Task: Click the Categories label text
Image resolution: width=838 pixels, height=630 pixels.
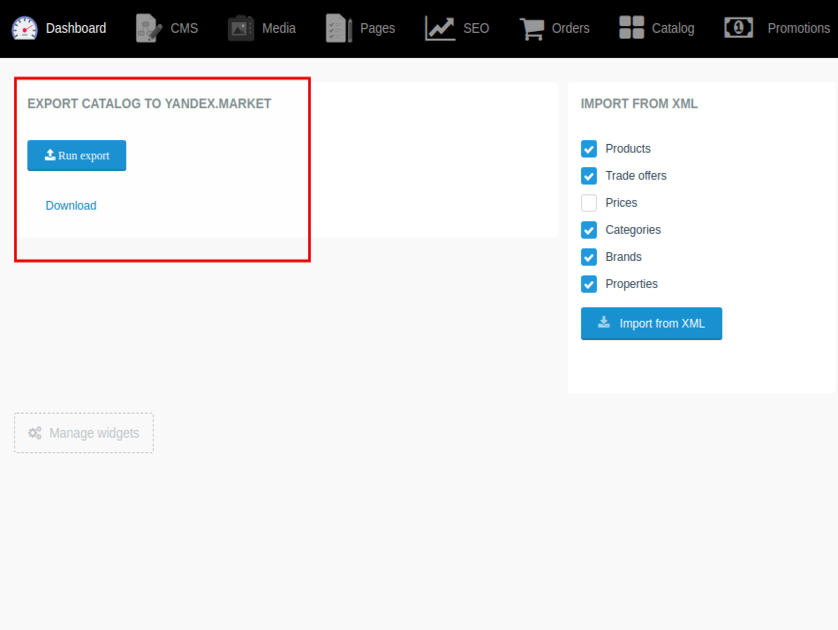Action: coord(633,230)
